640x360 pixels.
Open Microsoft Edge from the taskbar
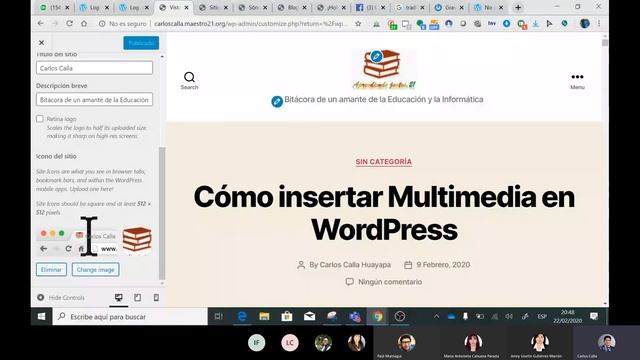[242, 316]
